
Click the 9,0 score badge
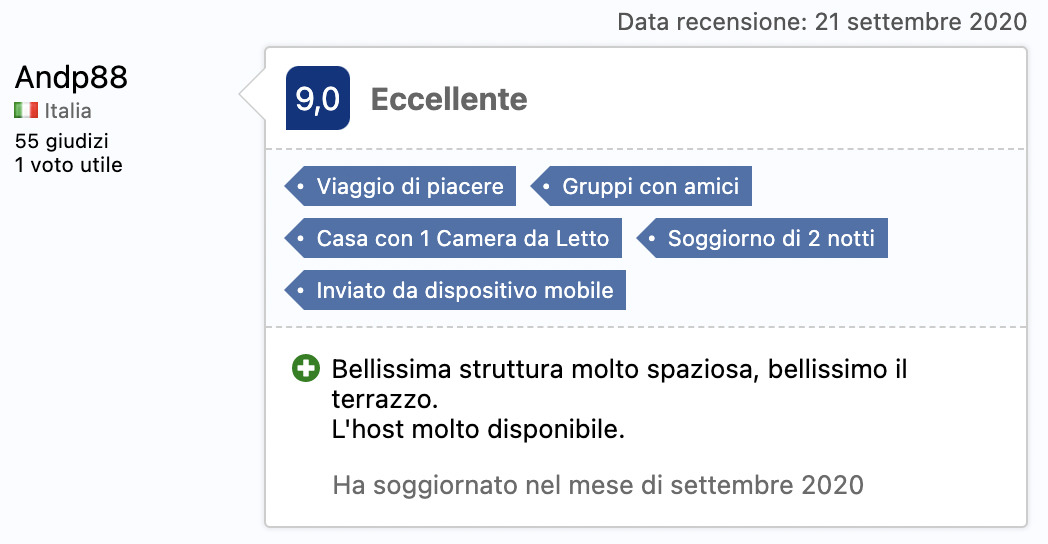coord(317,98)
